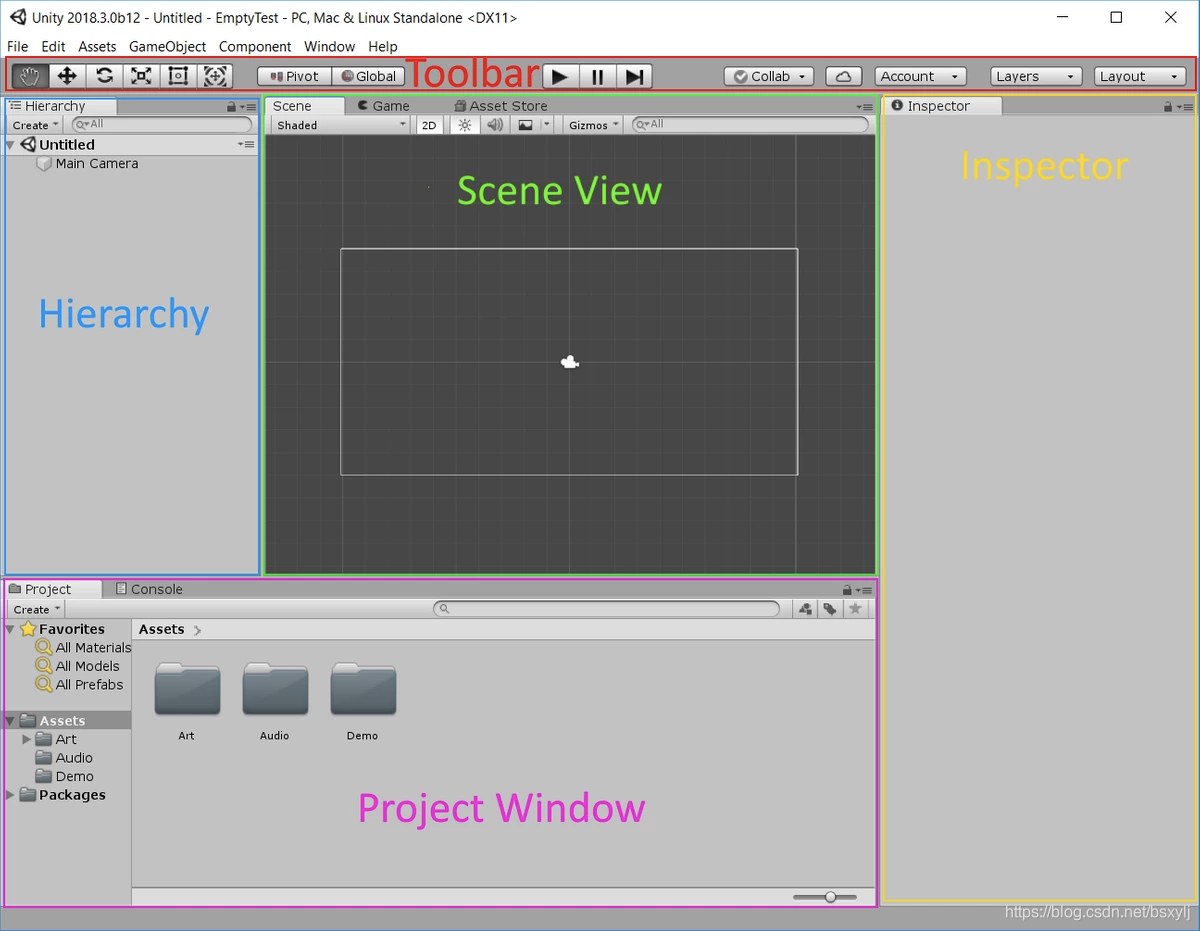Select Main Camera in Hierarchy
The image size is (1200, 931).
(x=97, y=163)
